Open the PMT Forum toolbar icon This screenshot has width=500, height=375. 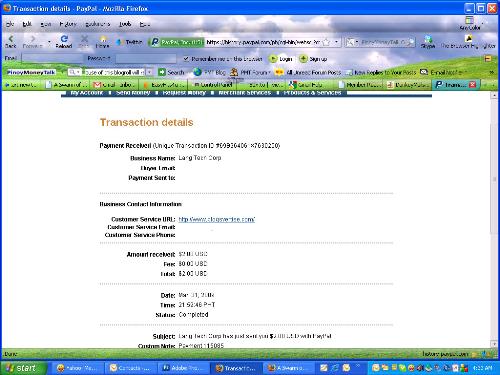[x=249, y=72]
